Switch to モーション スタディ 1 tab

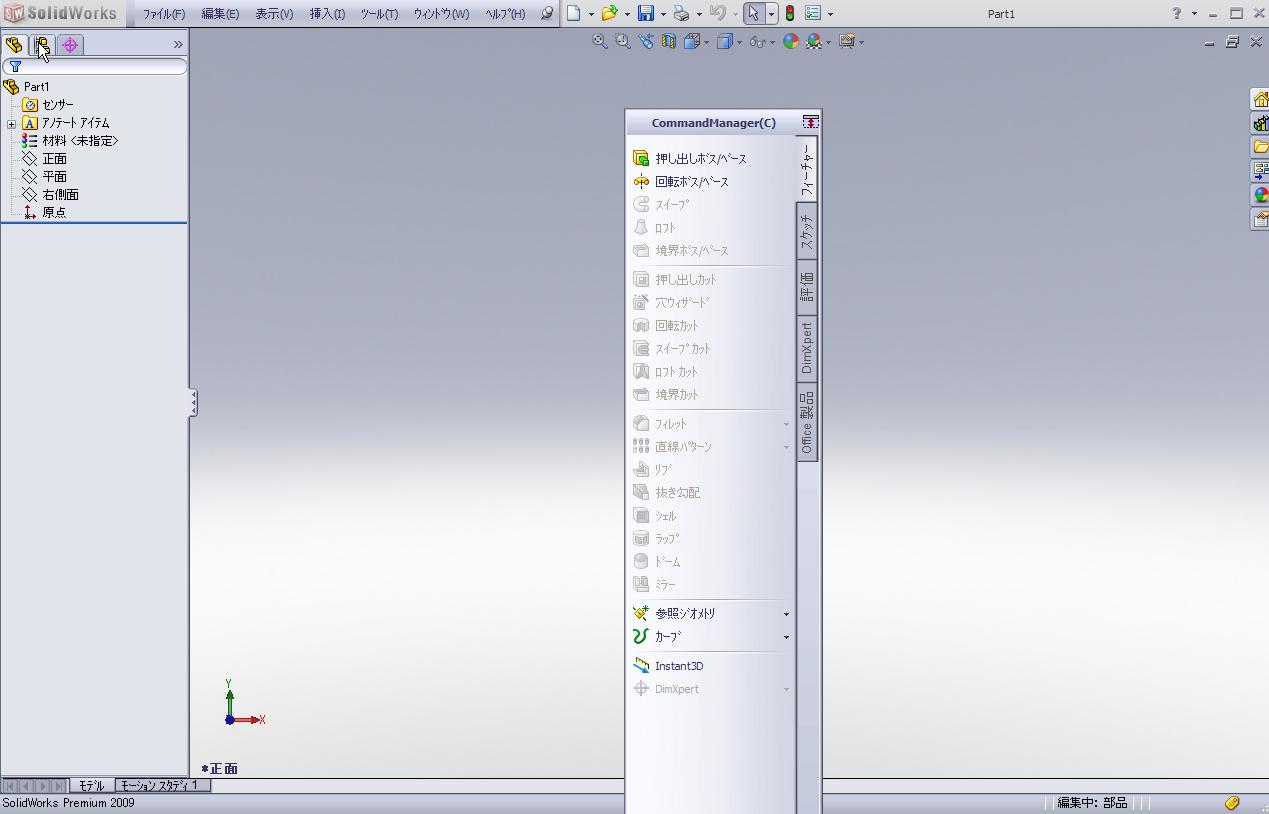[x=160, y=786]
